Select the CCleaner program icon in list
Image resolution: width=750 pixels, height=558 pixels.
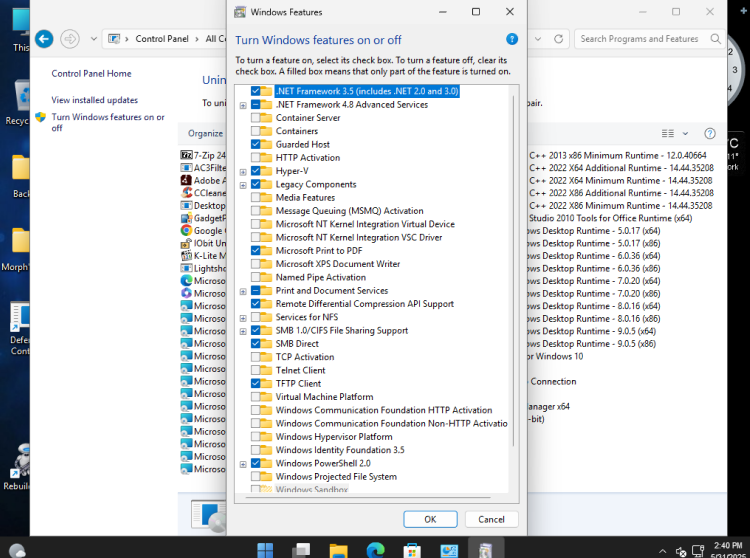coord(186,193)
